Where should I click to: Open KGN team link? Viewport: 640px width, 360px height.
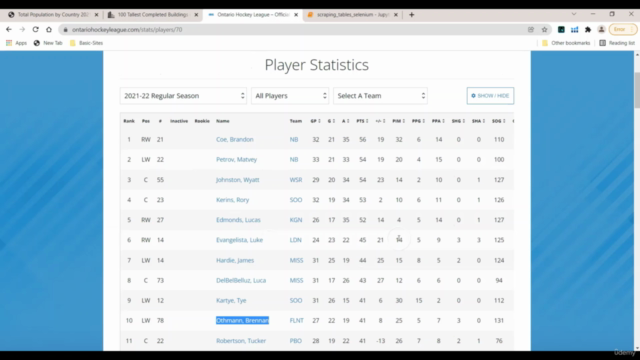296,220
